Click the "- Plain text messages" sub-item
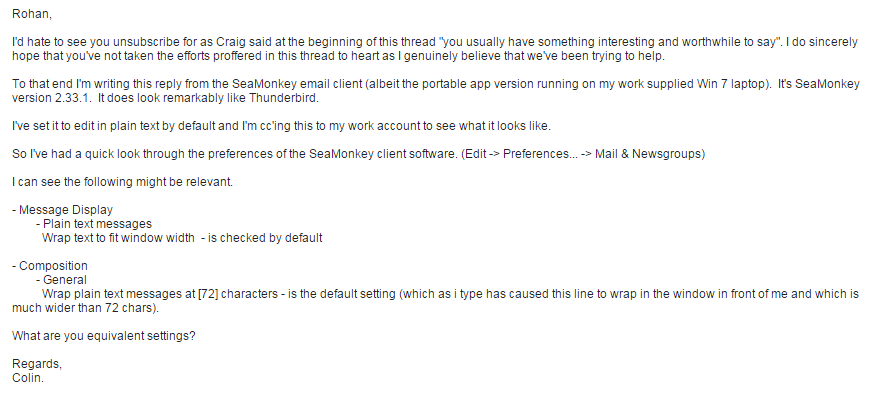Screen dimensions: 895x396 coord(94,224)
